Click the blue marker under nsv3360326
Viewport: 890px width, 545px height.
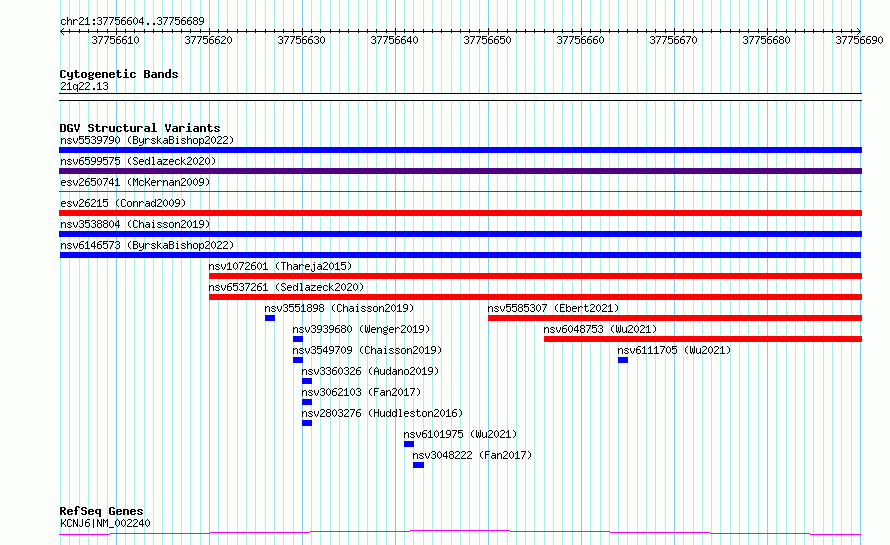307,381
